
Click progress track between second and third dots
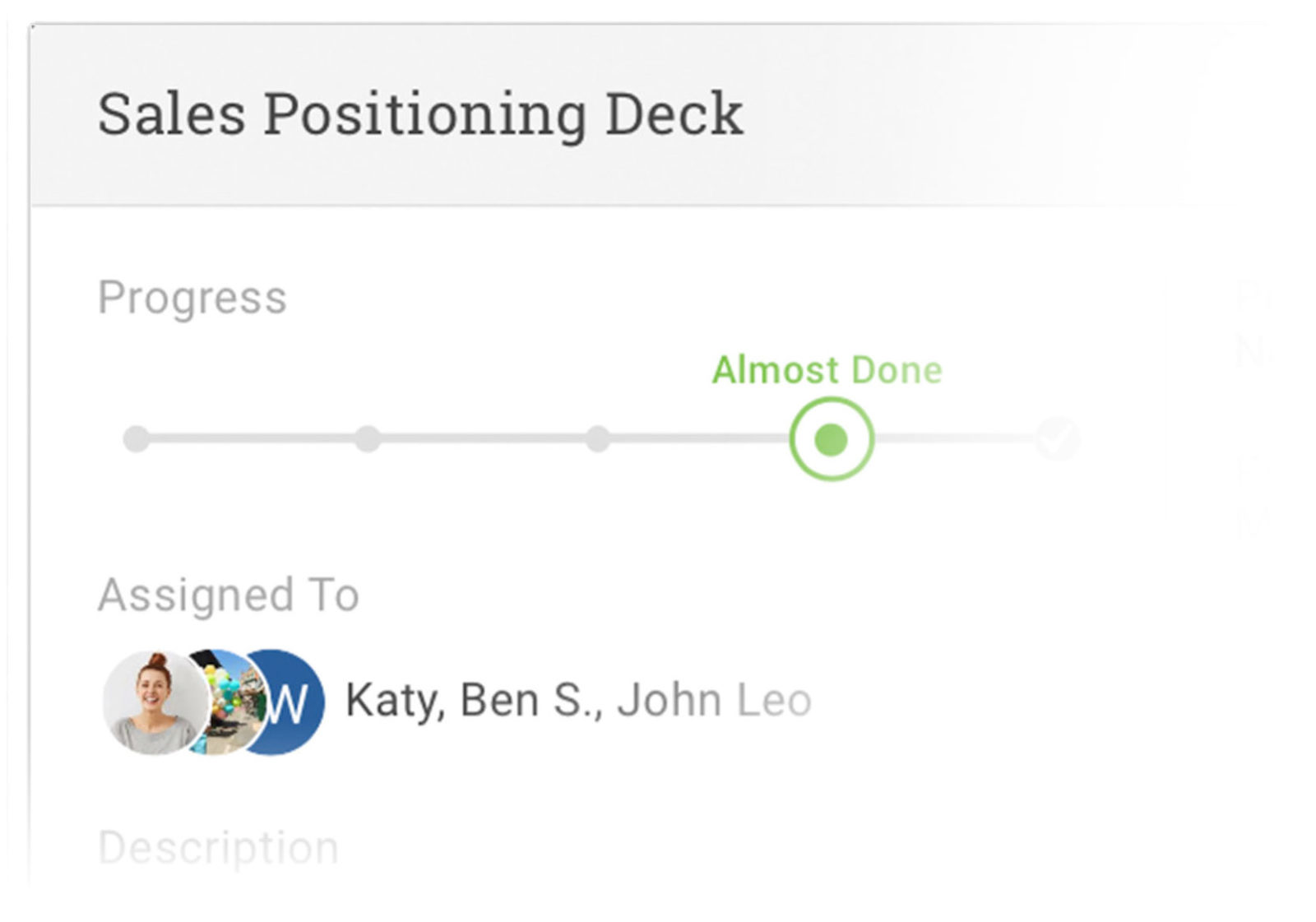click(x=483, y=439)
